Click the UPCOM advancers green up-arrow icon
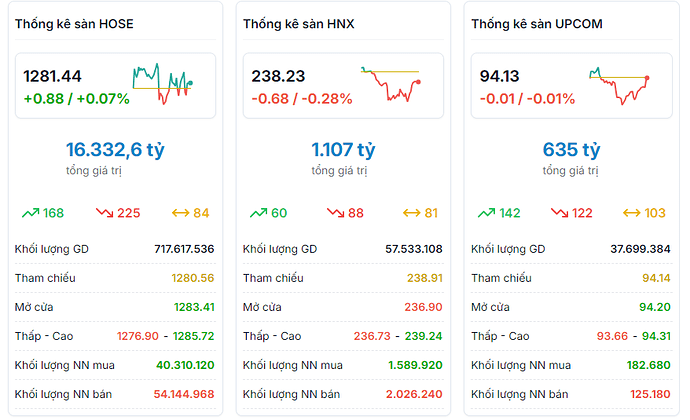Screen dimensions: 690x420 [x=486, y=213]
